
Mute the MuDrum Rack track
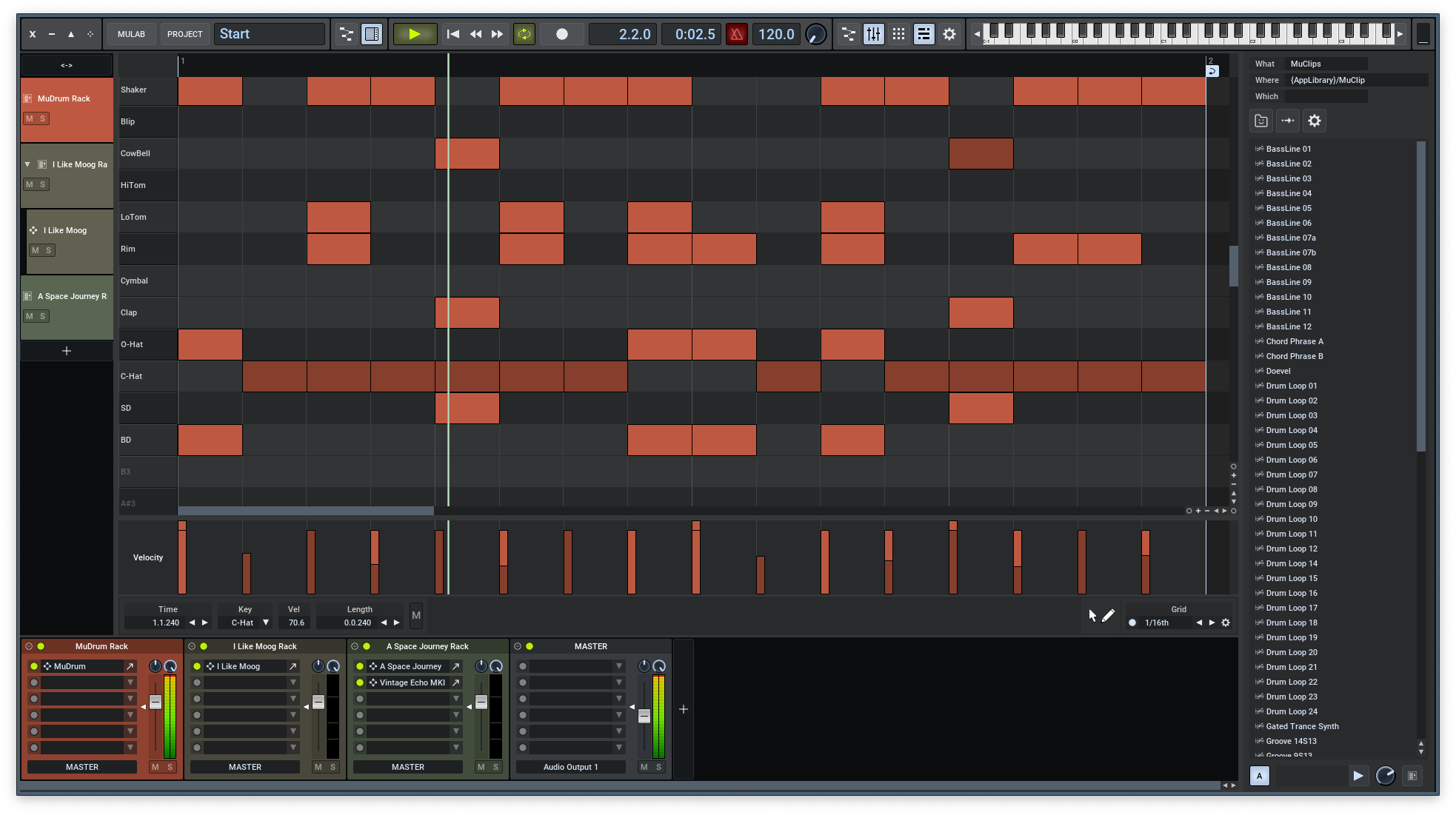tap(30, 118)
